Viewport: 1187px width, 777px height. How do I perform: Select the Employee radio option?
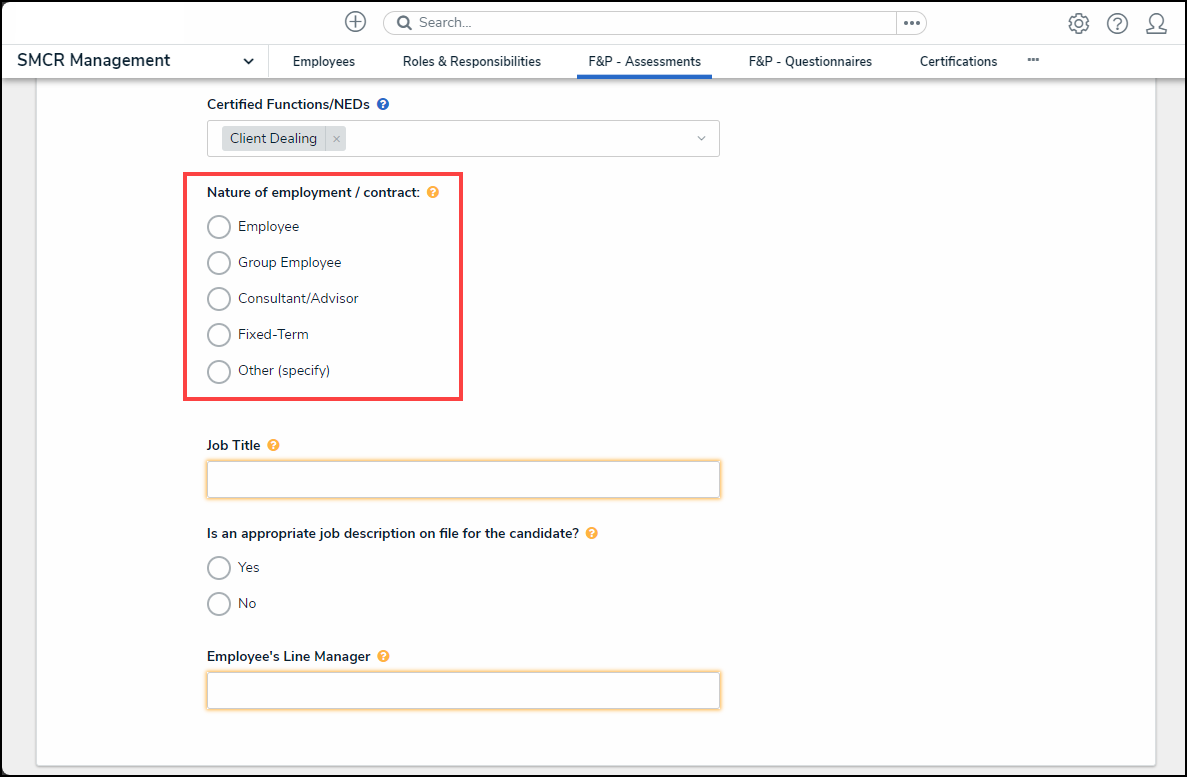(x=219, y=227)
